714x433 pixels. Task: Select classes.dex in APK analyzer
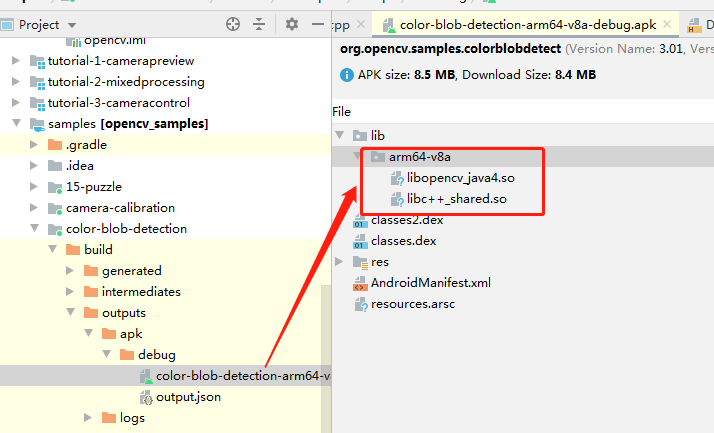click(403, 241)
